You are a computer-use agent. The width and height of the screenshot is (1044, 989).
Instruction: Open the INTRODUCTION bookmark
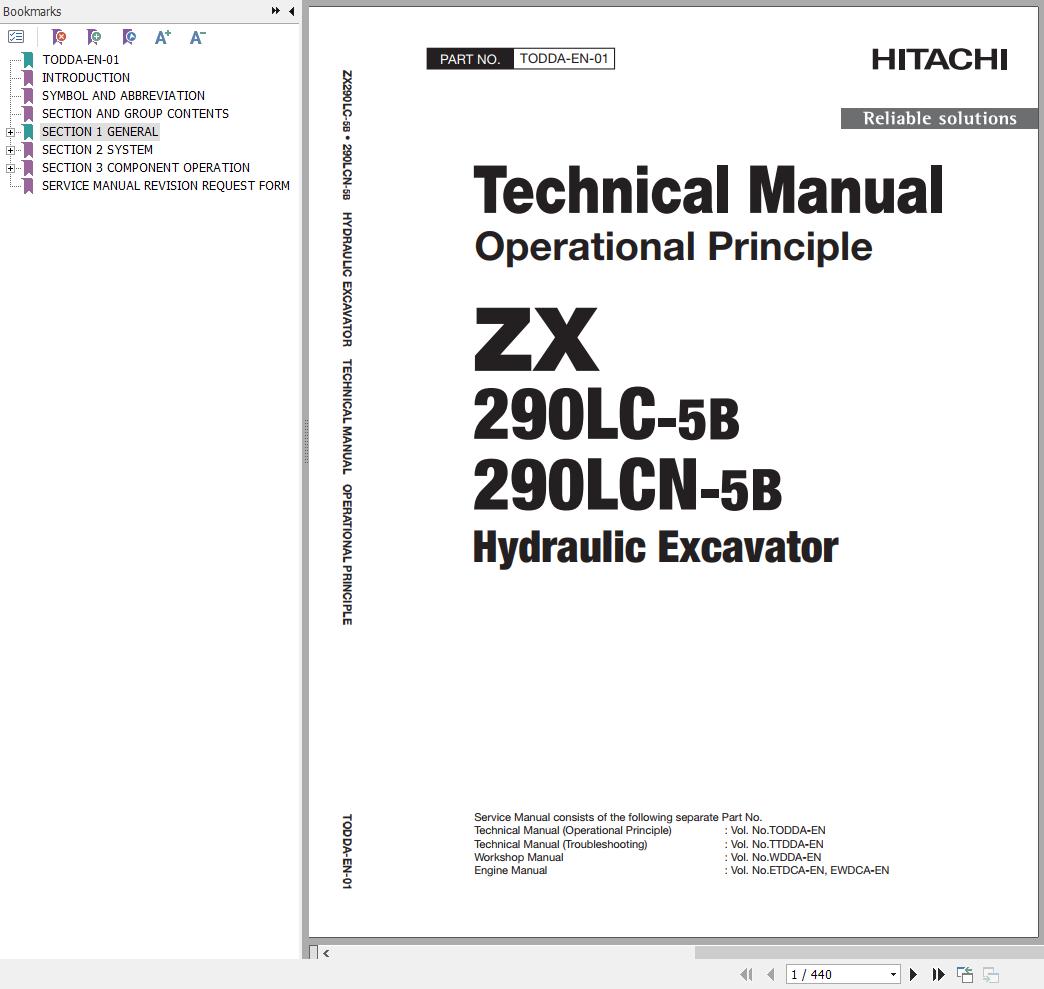point(86,78)
